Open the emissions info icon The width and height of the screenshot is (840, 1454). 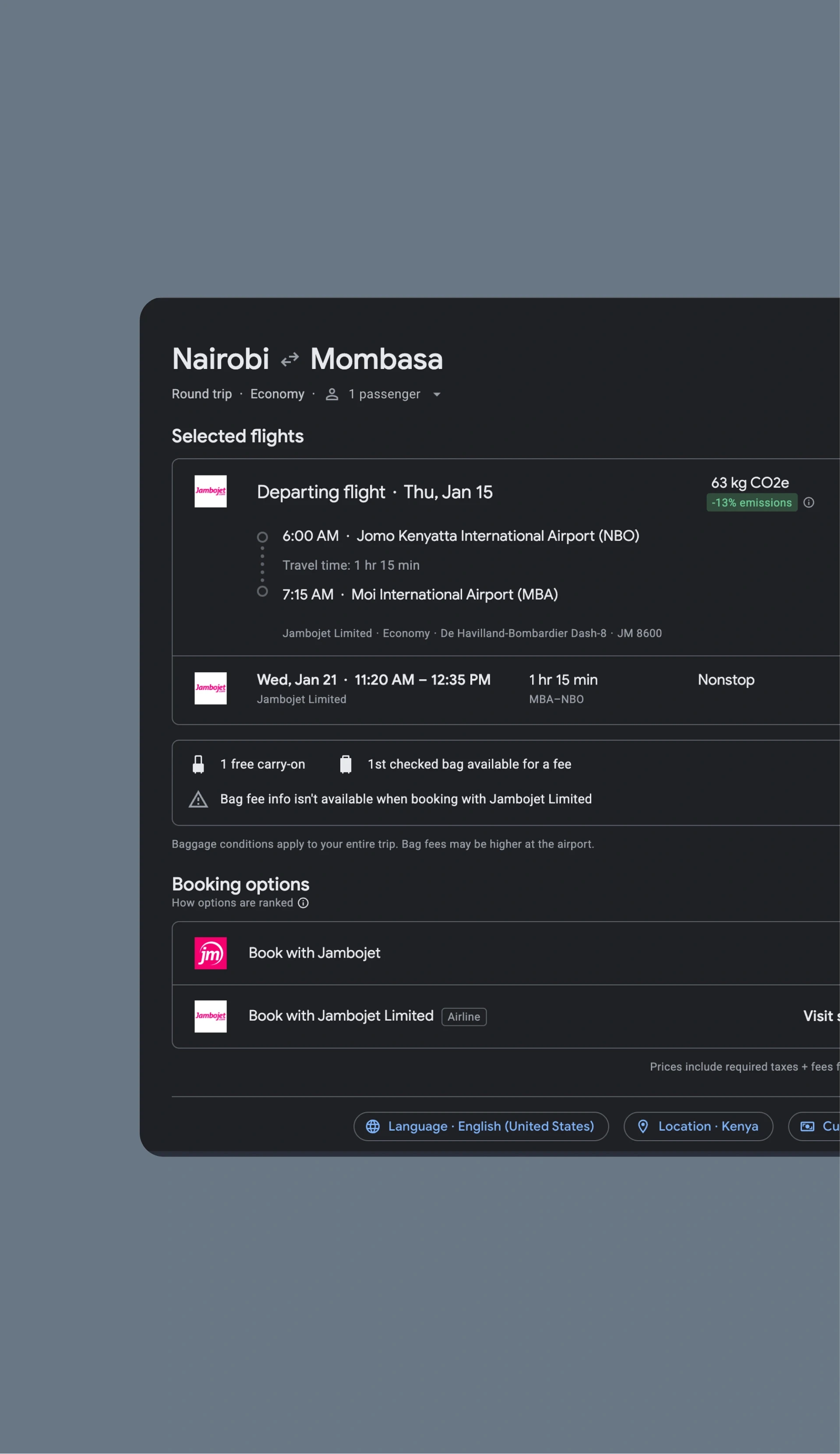point(809,503)
